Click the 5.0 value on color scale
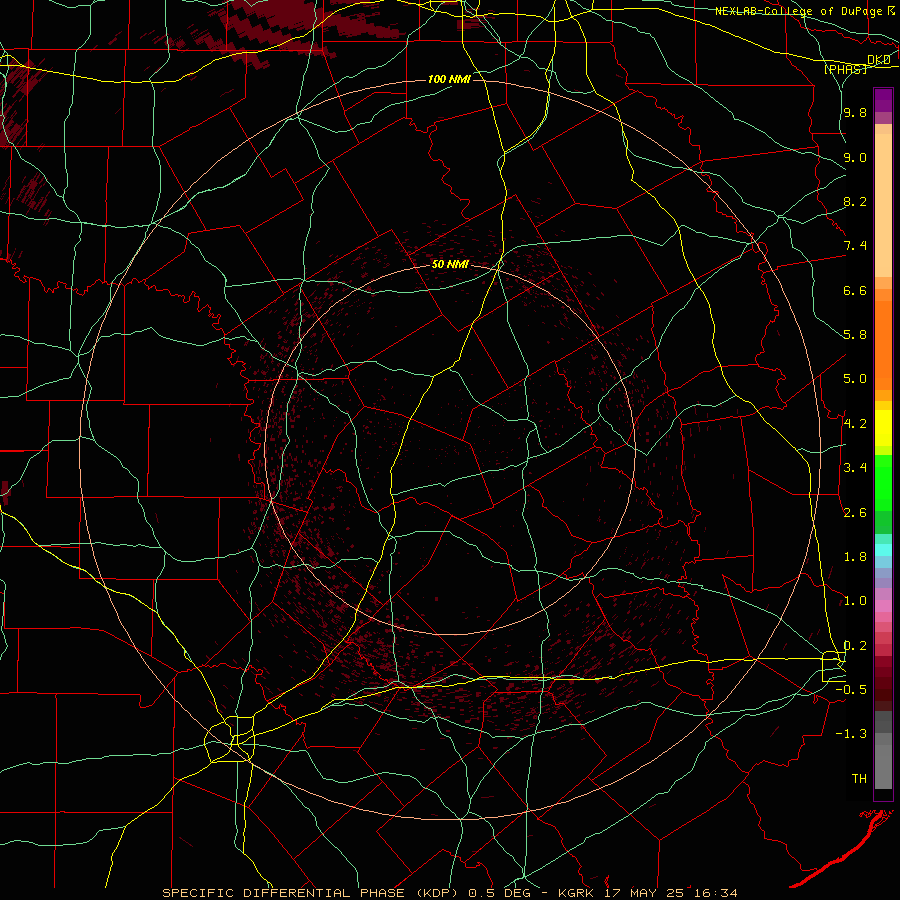 [855, 379]
